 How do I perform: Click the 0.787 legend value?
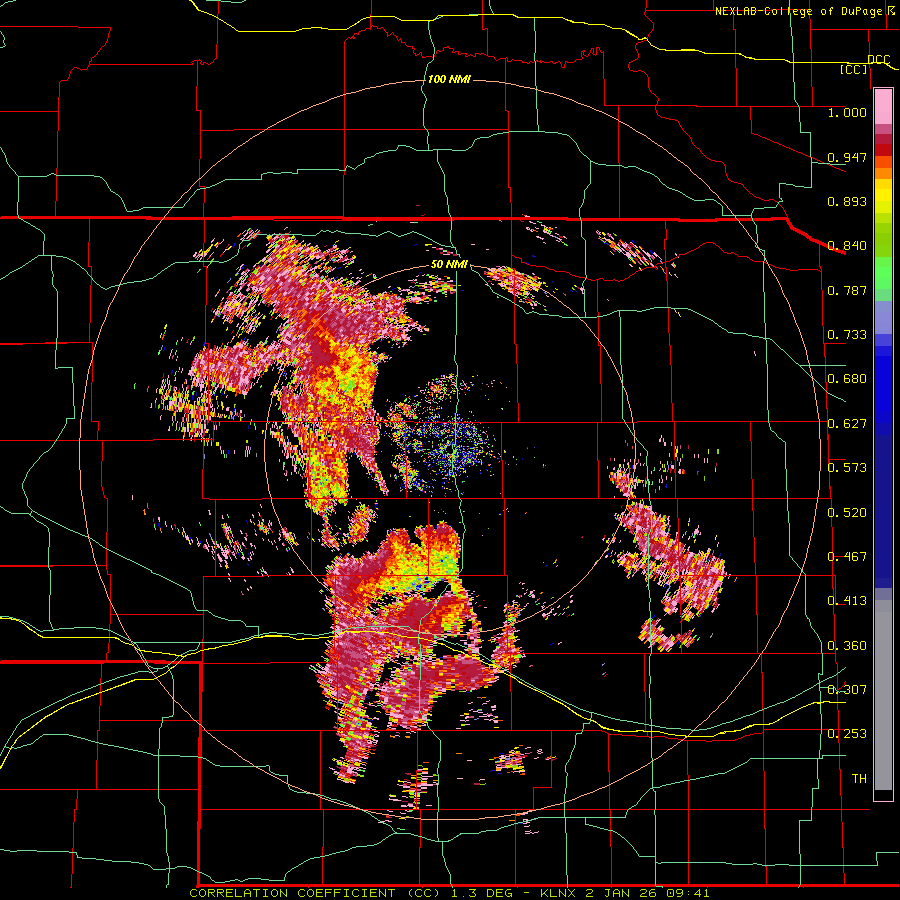coord(847,291)
